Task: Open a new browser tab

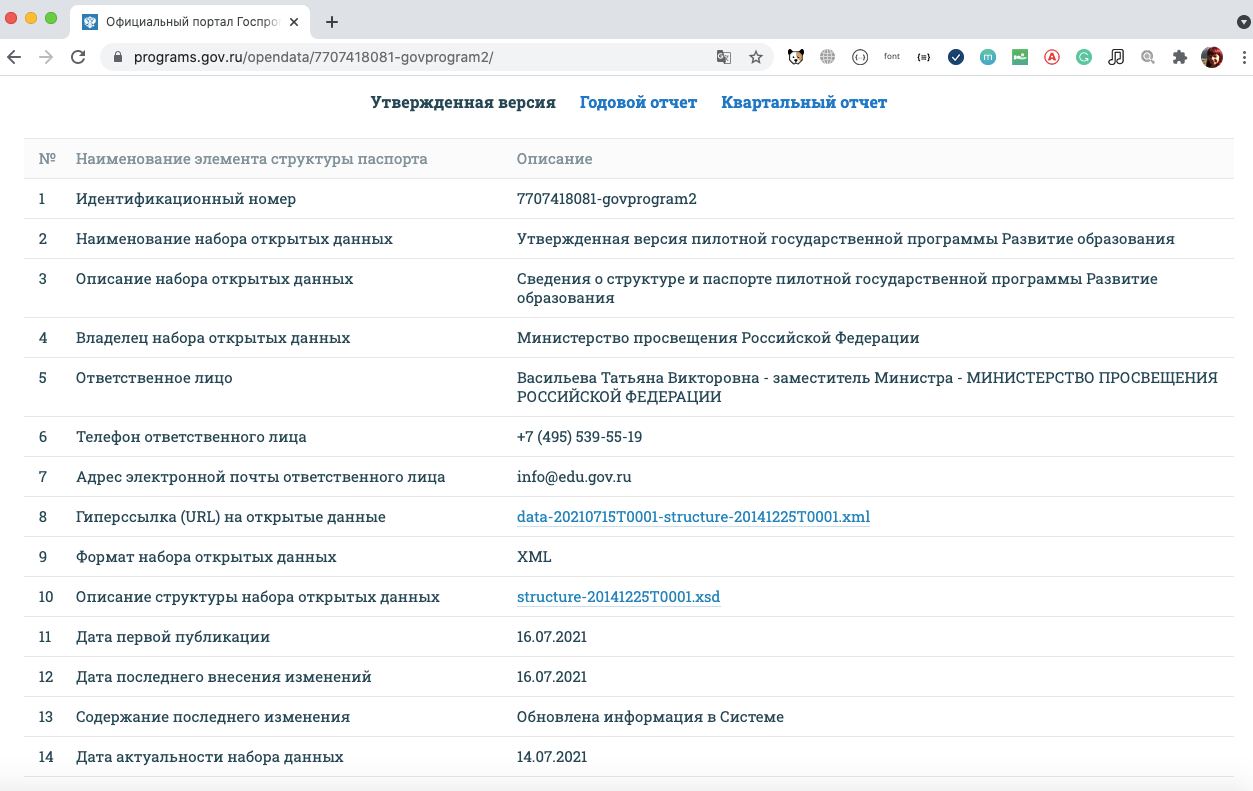Action: point(332,21)
